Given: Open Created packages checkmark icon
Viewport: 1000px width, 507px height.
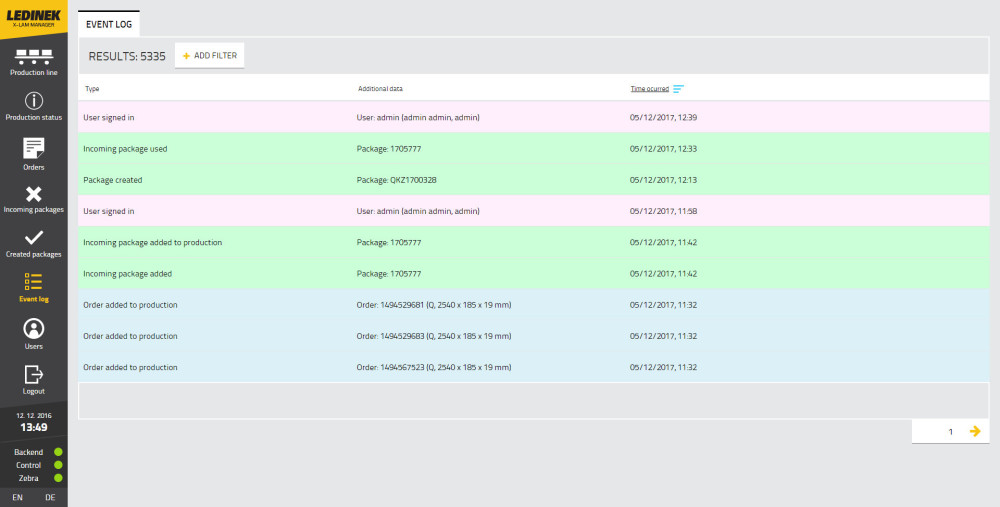Looking at the screenshot, I should point(33,238).
